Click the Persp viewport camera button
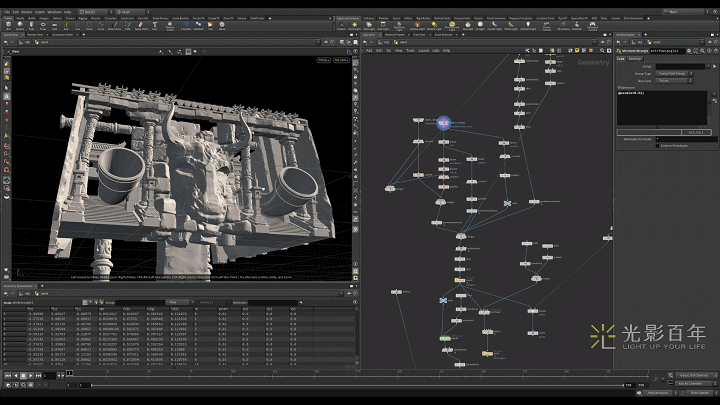Viewport: 720px width, 405px height. [x=325, y=61]
